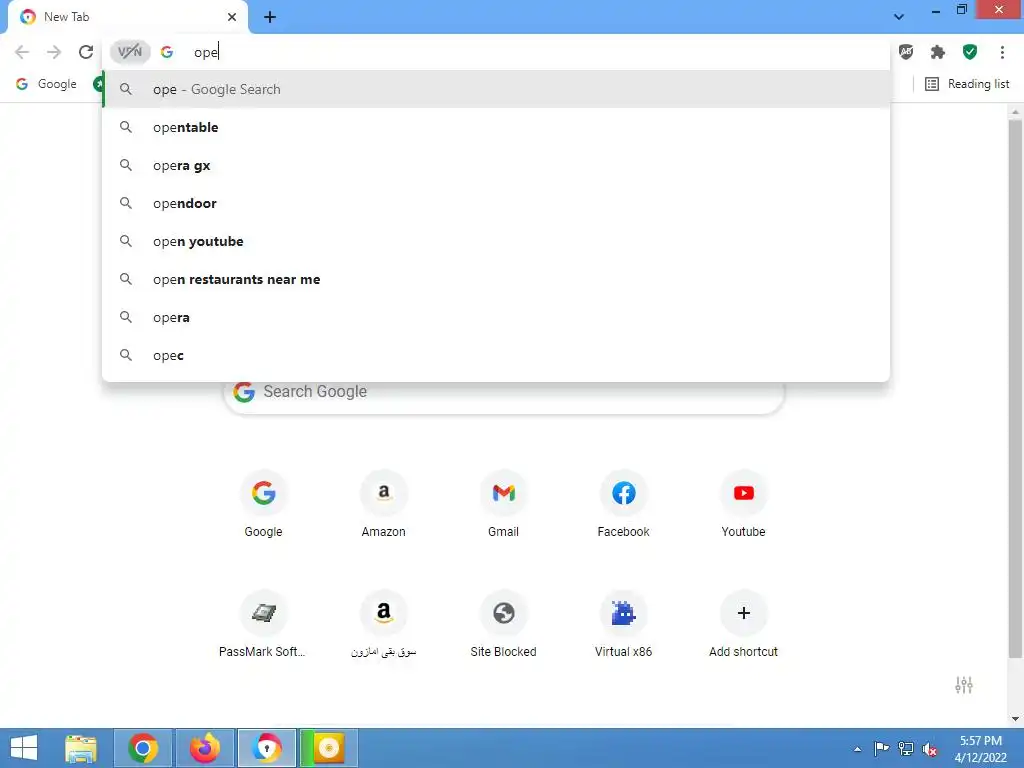Choose the 'opec' suggestion
Viewport: 1024px width, 768px height.
point(496,355)
